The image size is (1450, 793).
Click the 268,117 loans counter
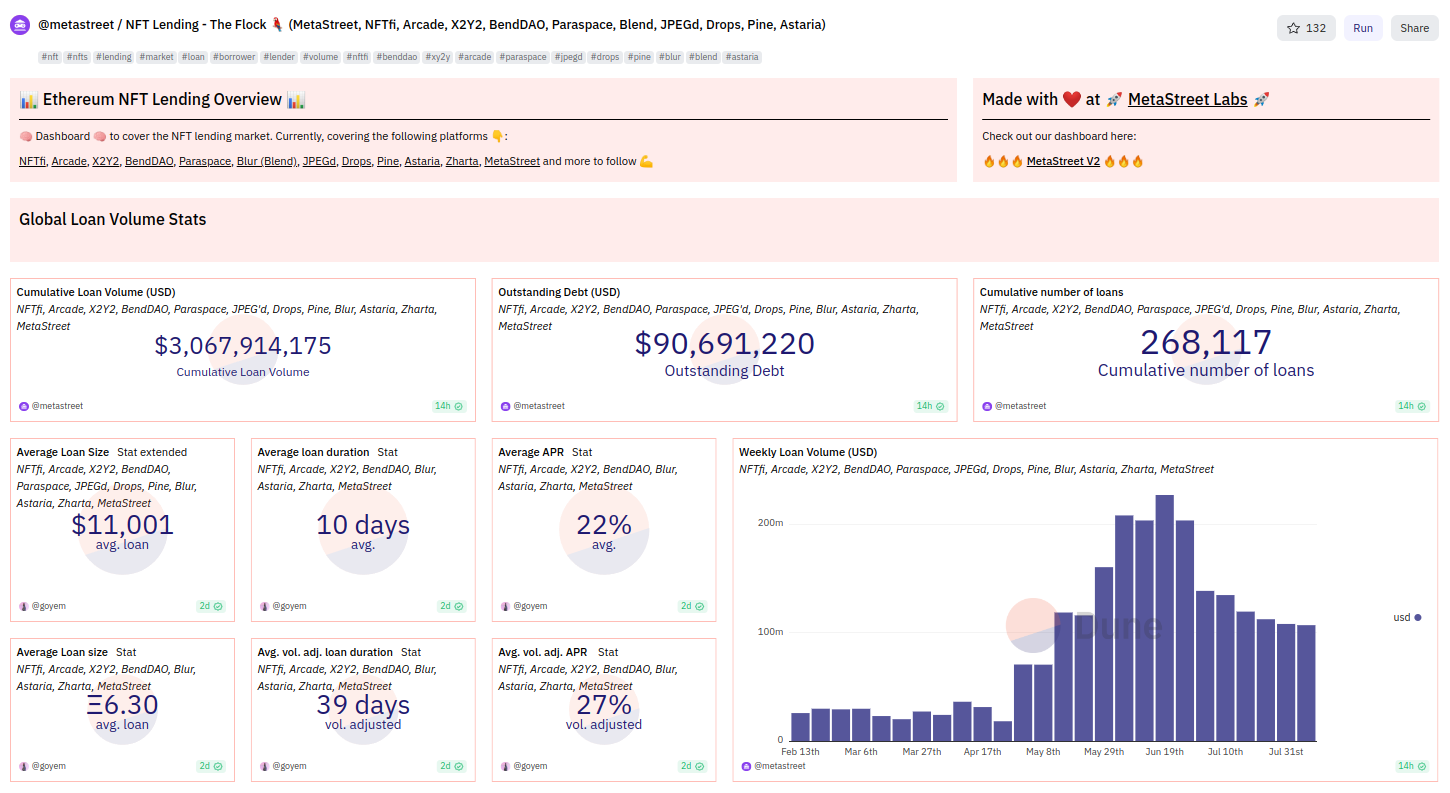(1206, 342)
